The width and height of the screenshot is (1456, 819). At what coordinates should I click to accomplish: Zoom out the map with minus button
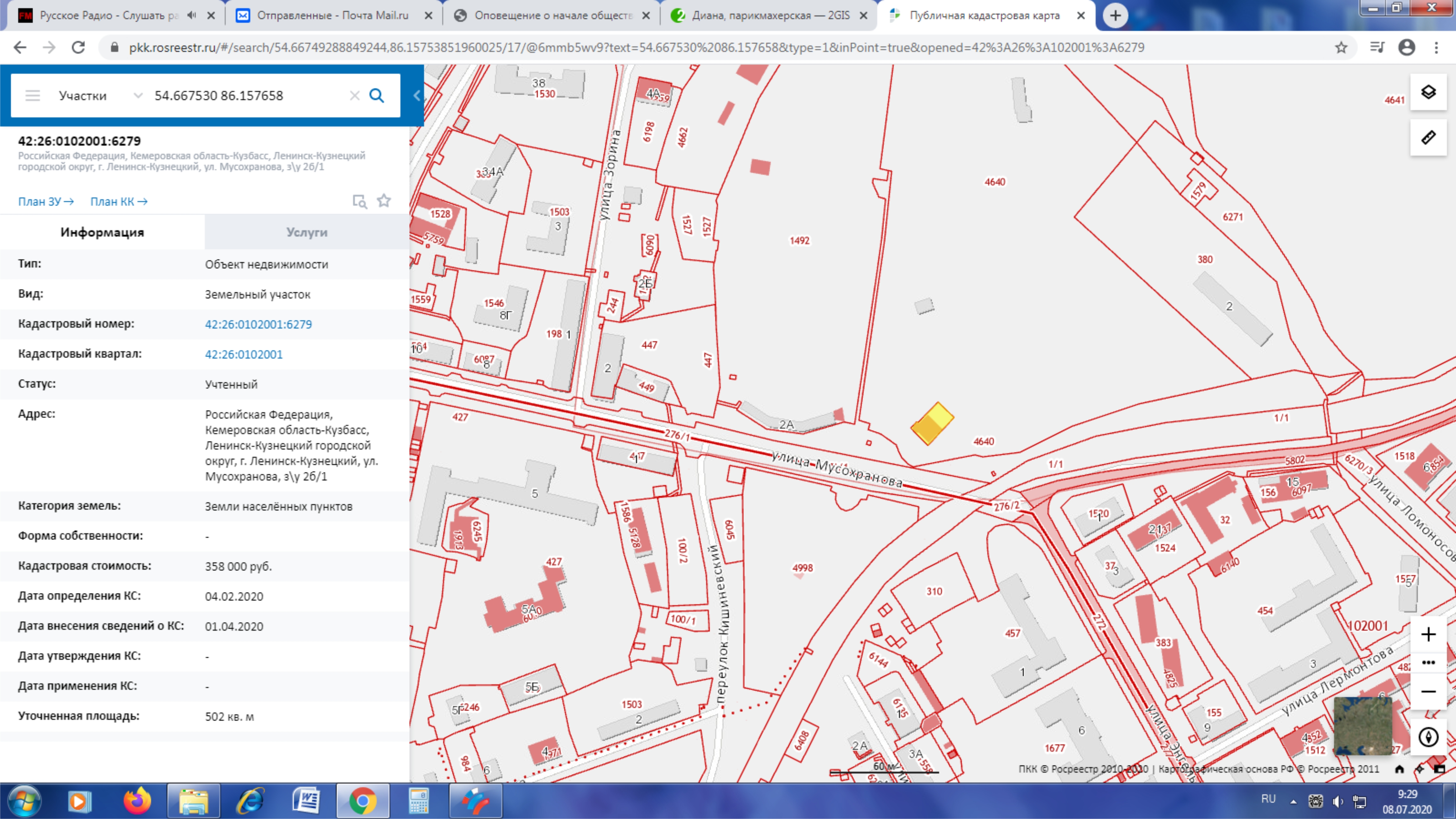[1428, 692]
